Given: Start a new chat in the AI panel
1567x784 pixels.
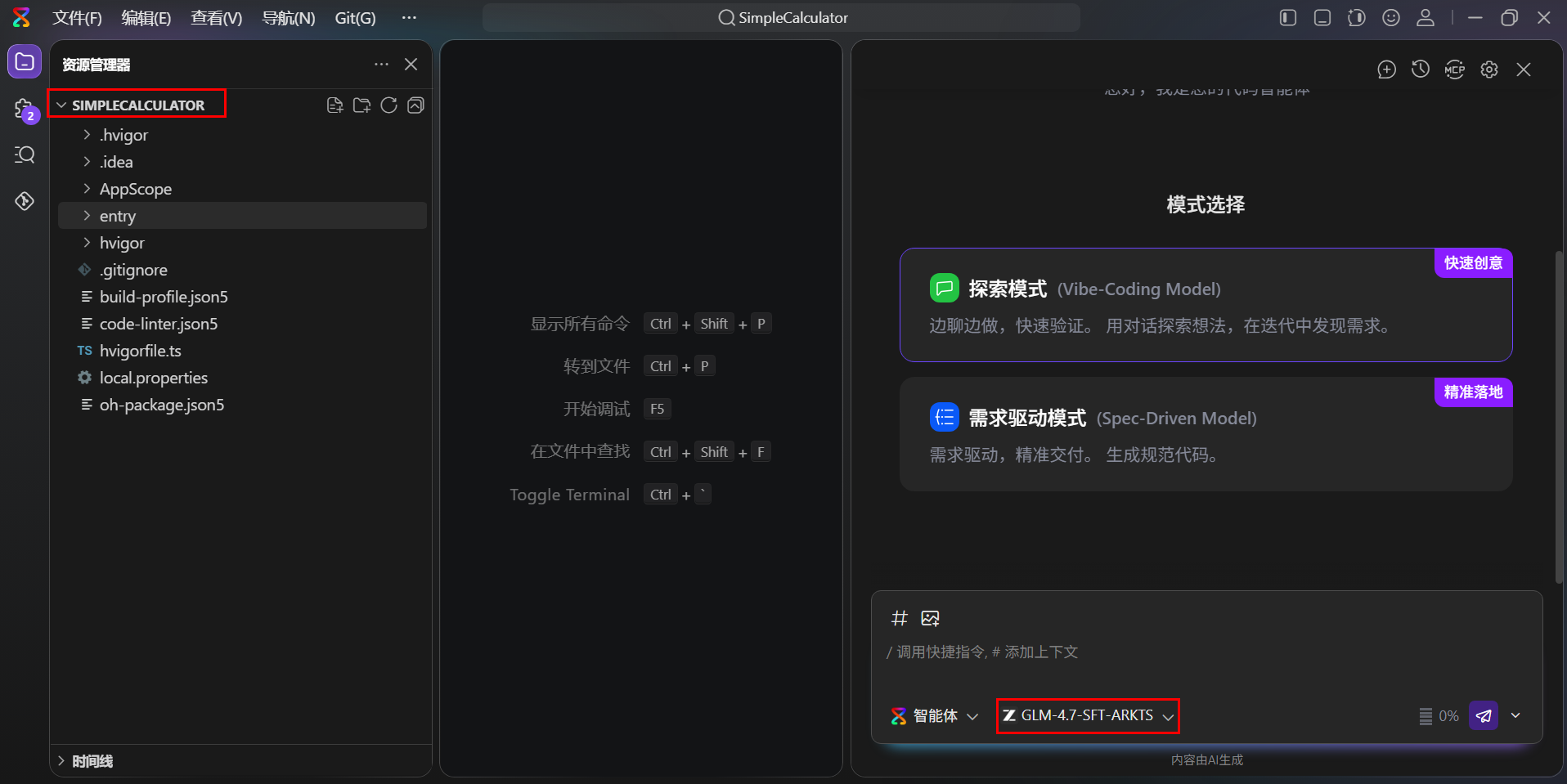Looking at the screenshot, I should [x=1386, y=69].
